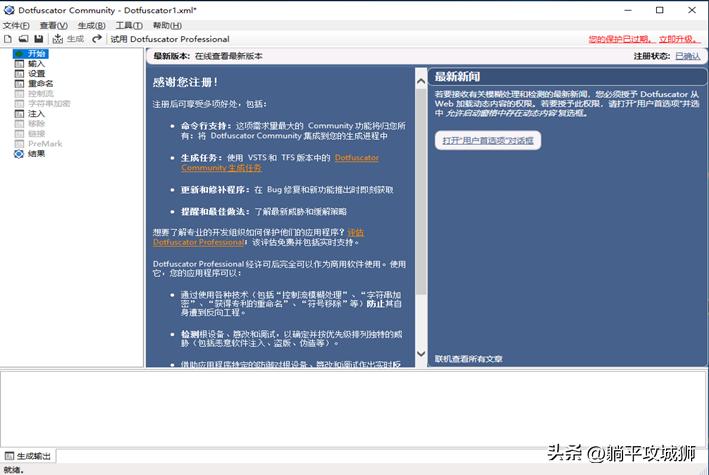Open the Dotfuscator Professional evaluation link
The width and height of the screenshot is (709, 475).
[258, 238]
